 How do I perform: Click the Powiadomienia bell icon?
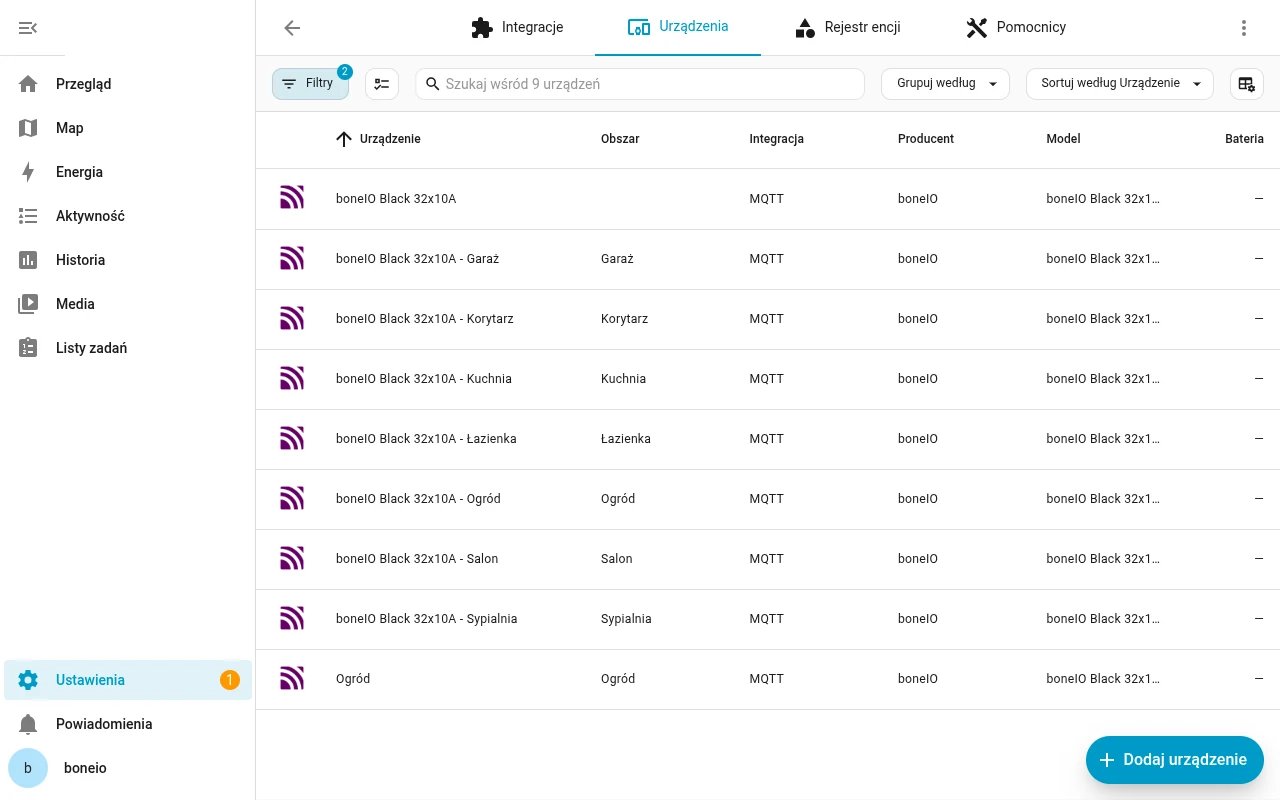tap(28, 724)
